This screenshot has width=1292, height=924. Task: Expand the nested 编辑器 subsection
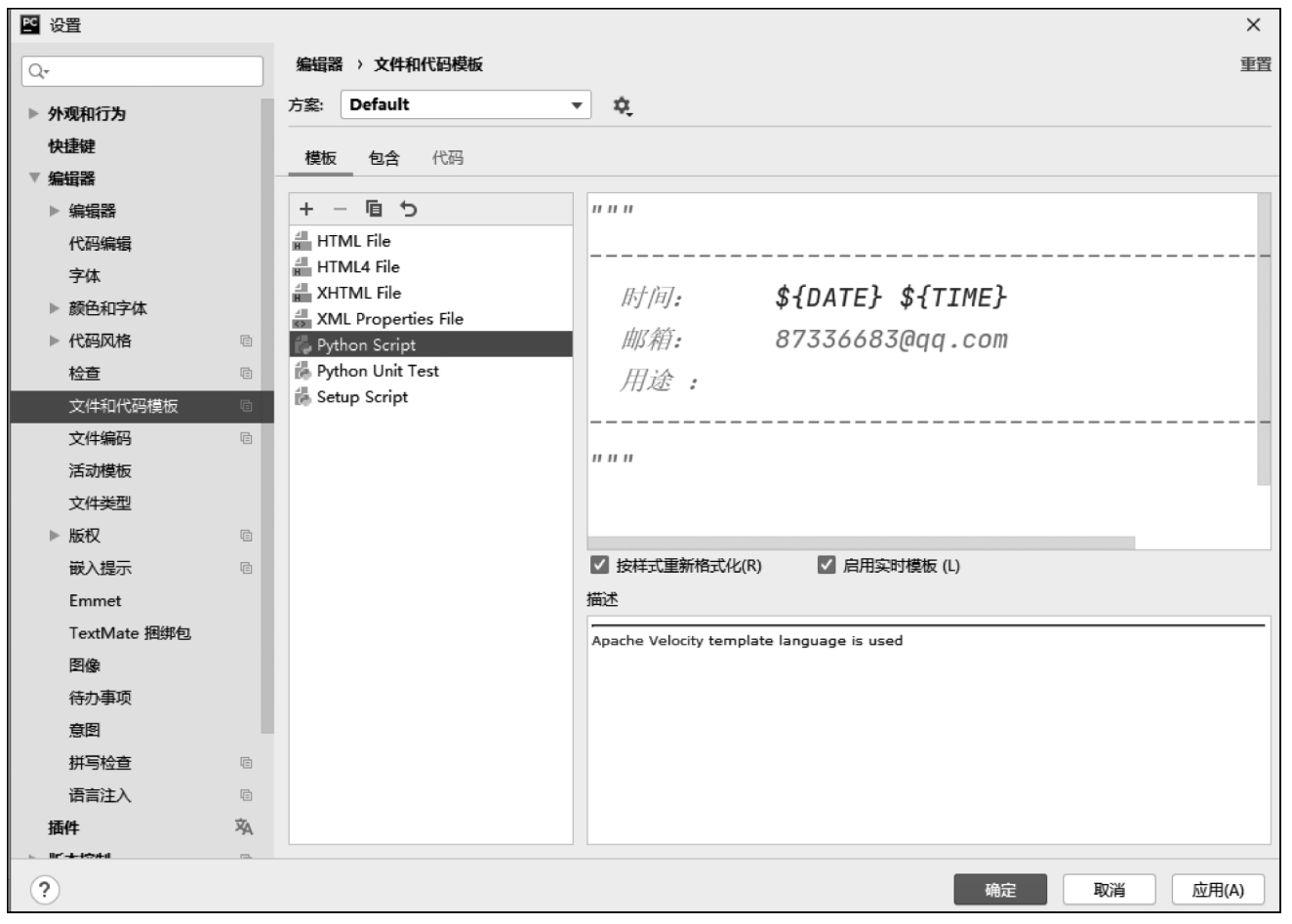[x=55, y=211]
